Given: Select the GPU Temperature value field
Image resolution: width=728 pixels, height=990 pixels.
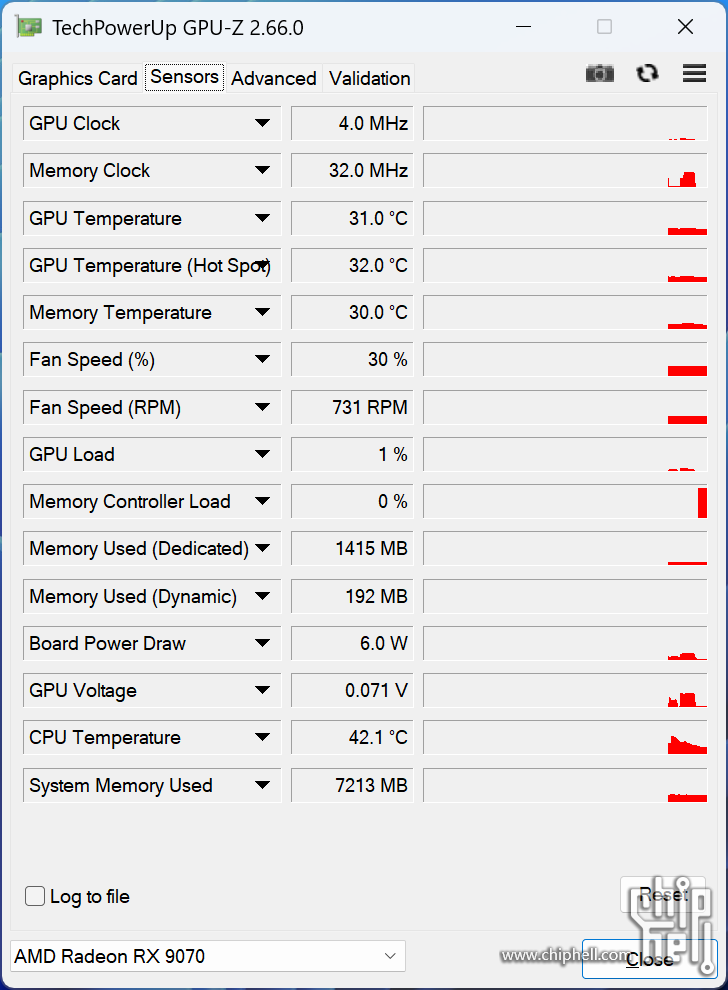Looking at the screenshot, I should tap(352, 218).
